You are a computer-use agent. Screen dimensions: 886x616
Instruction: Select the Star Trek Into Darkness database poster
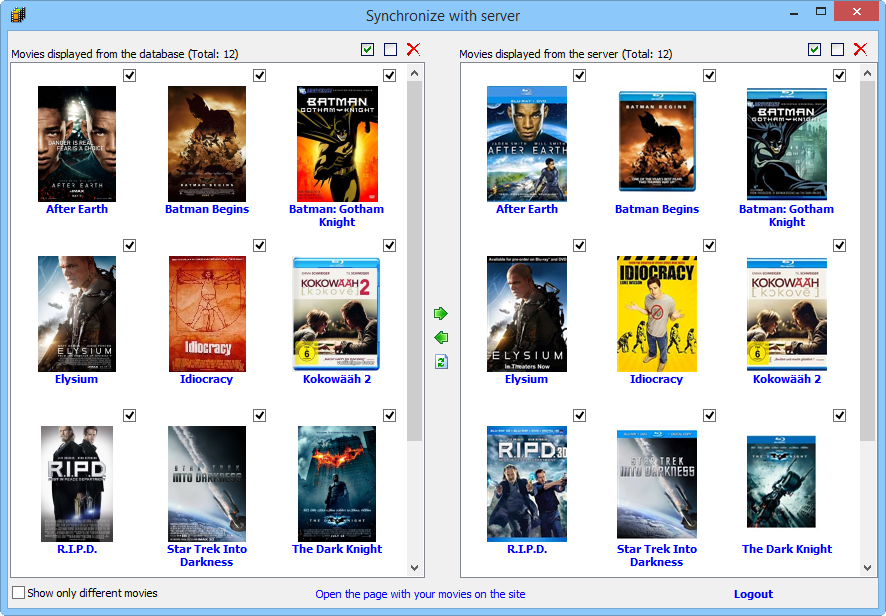click(x=207, y=484)
